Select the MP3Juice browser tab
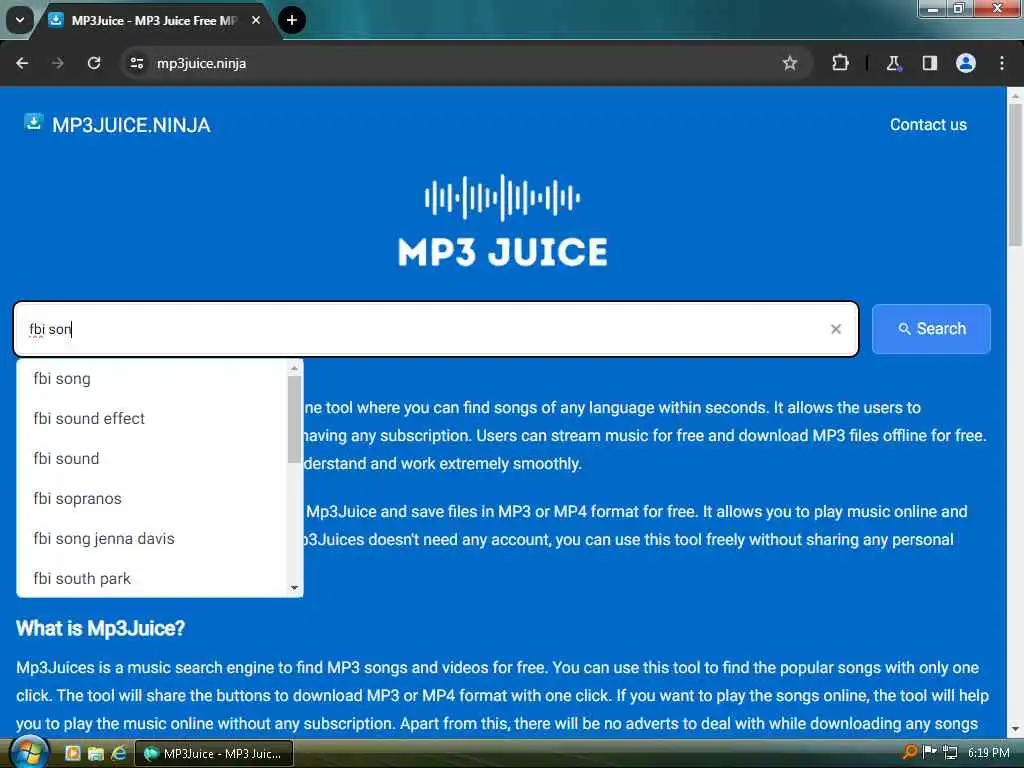This screenshot has height=768, width=1024. tap(153, 20)
